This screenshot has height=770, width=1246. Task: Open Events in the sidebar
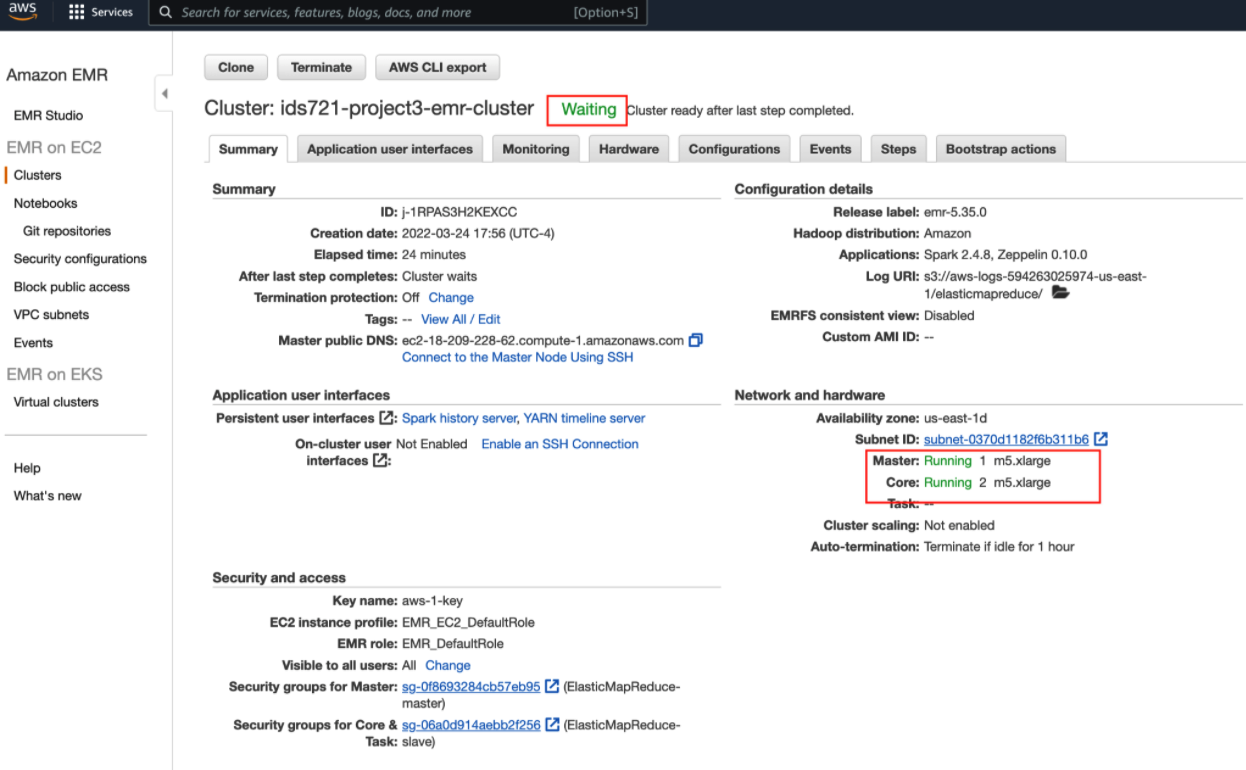pyautogui.click(x=33, y=342)
